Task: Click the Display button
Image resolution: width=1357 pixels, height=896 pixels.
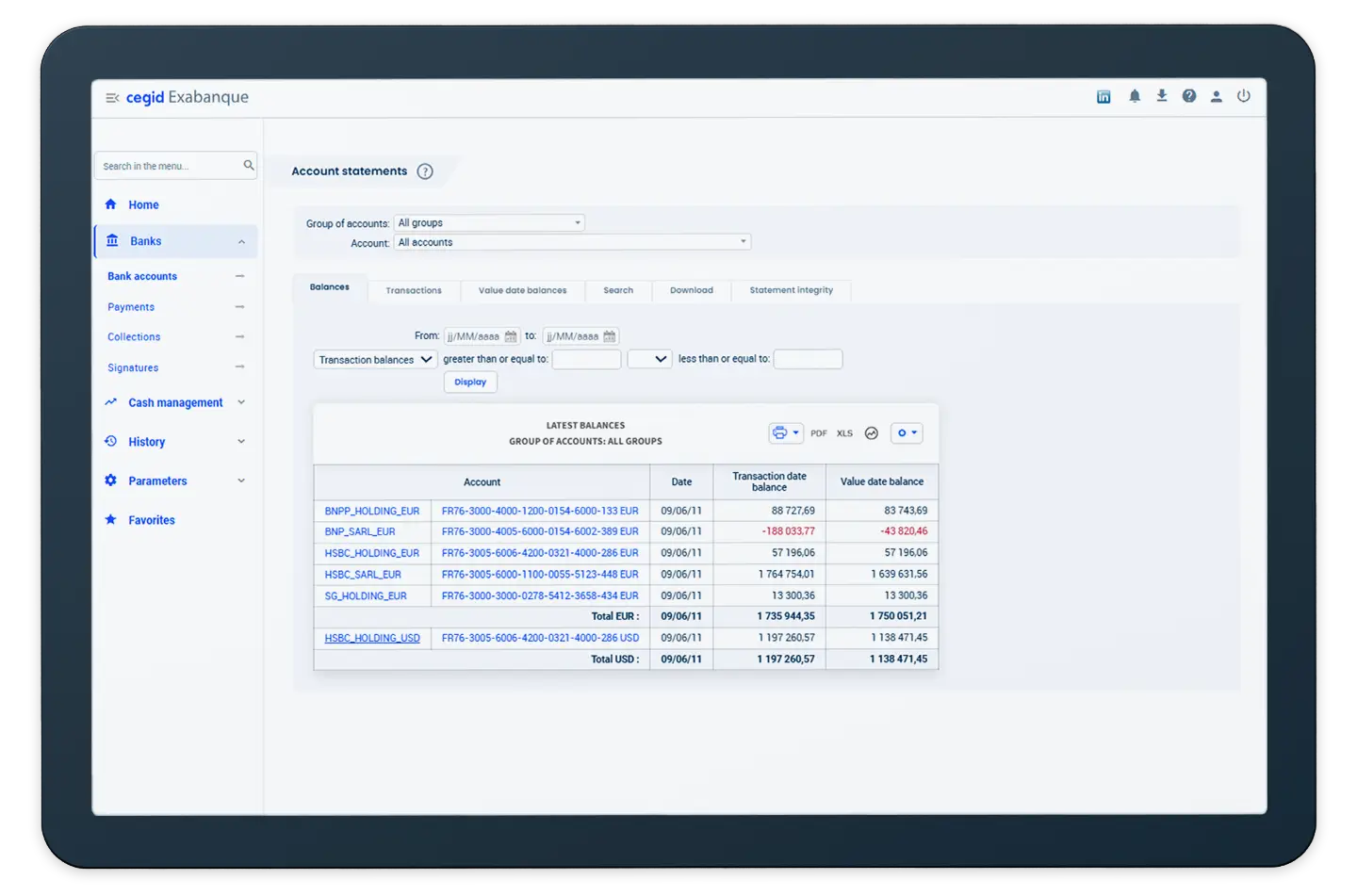Action: pos(470,382)
